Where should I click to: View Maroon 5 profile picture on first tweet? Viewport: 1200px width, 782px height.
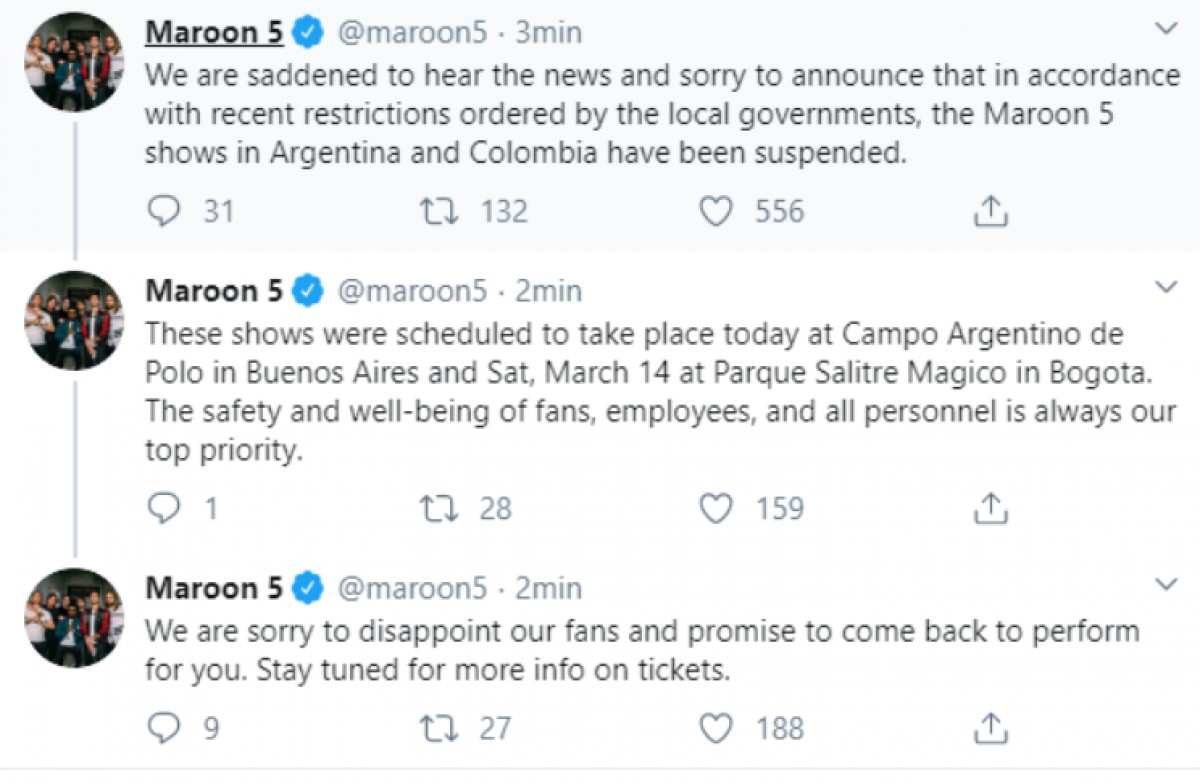coord(74,61)
